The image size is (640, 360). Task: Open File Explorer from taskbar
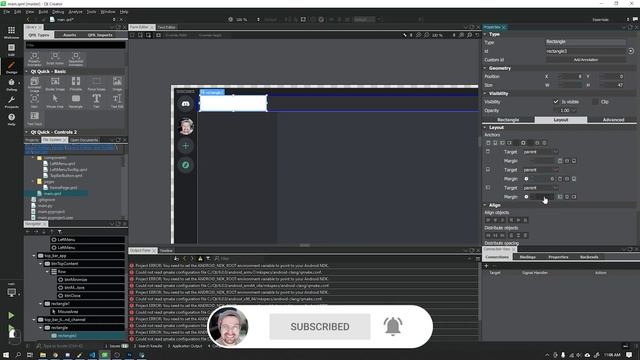coord(42,355)
